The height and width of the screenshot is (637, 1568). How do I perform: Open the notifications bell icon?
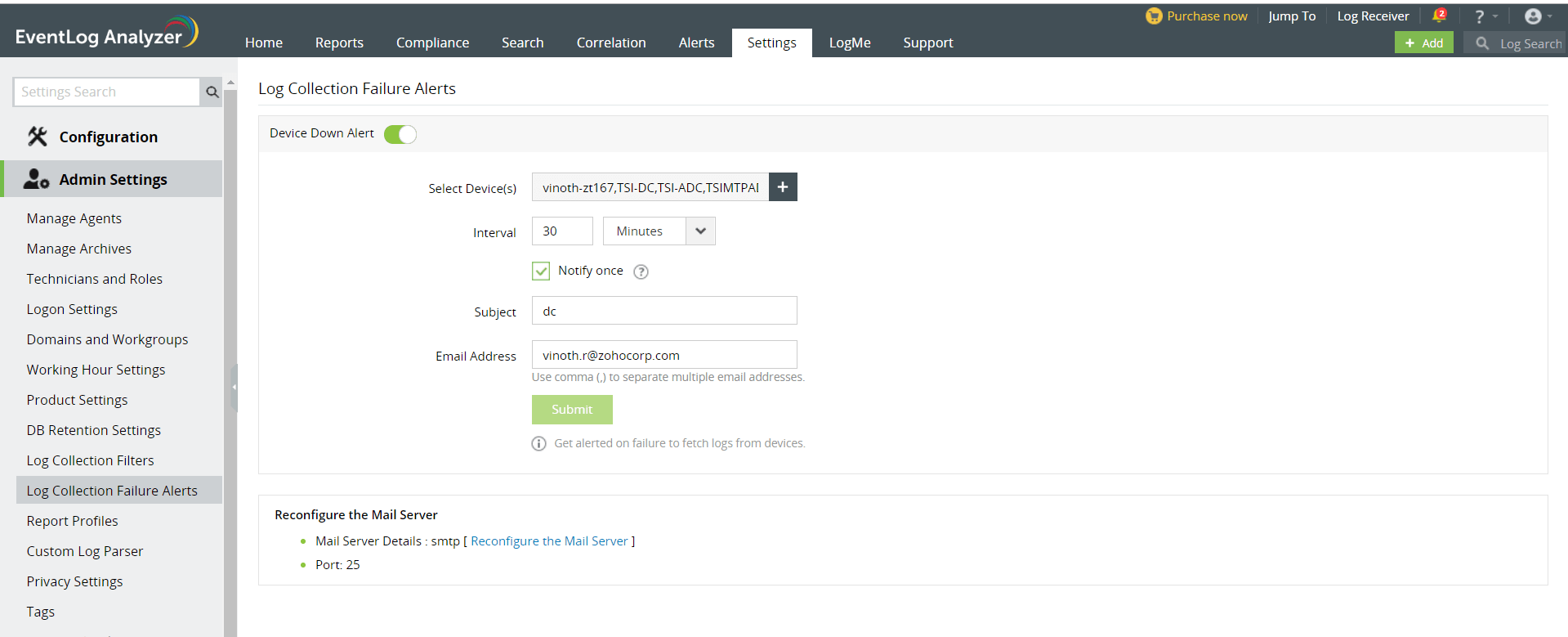[1440, 16]
